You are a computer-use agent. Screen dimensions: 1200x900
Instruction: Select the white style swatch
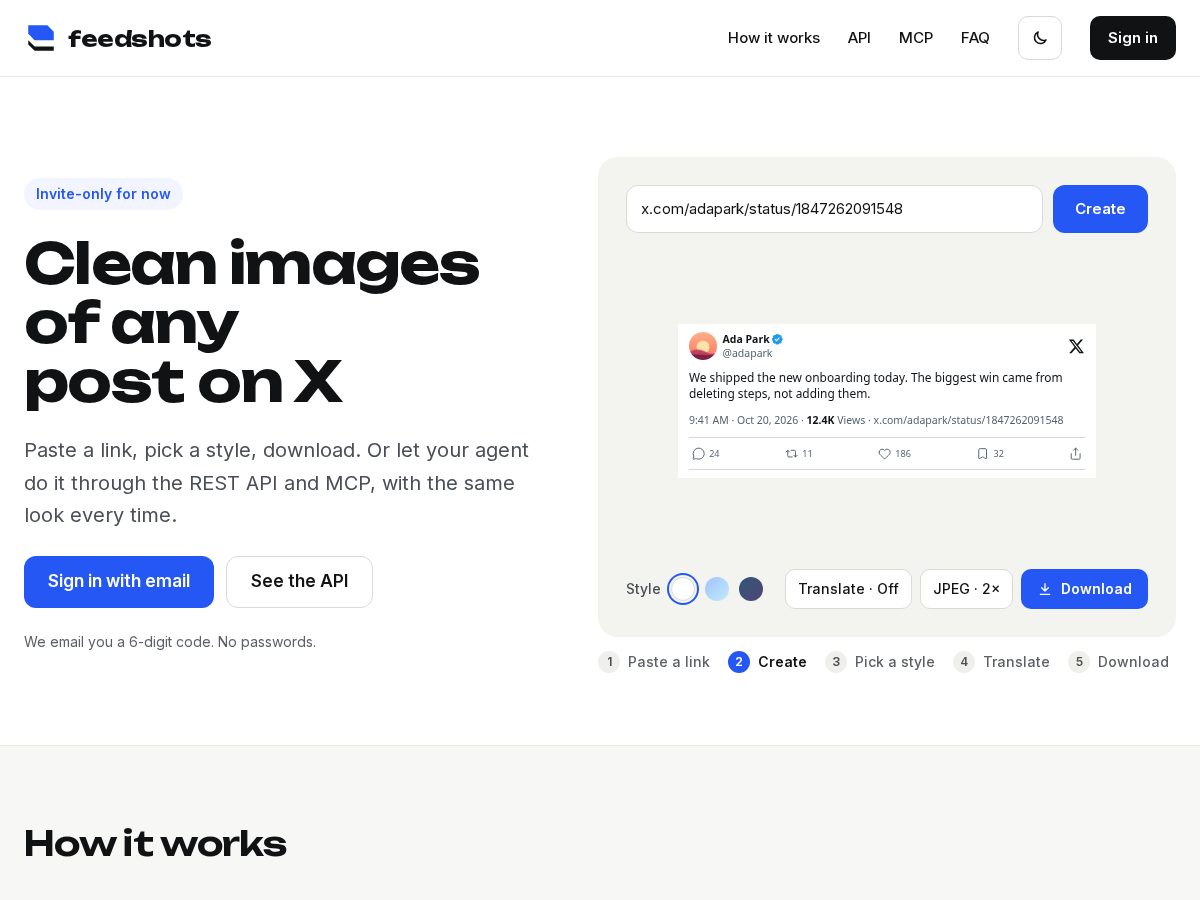683,589
